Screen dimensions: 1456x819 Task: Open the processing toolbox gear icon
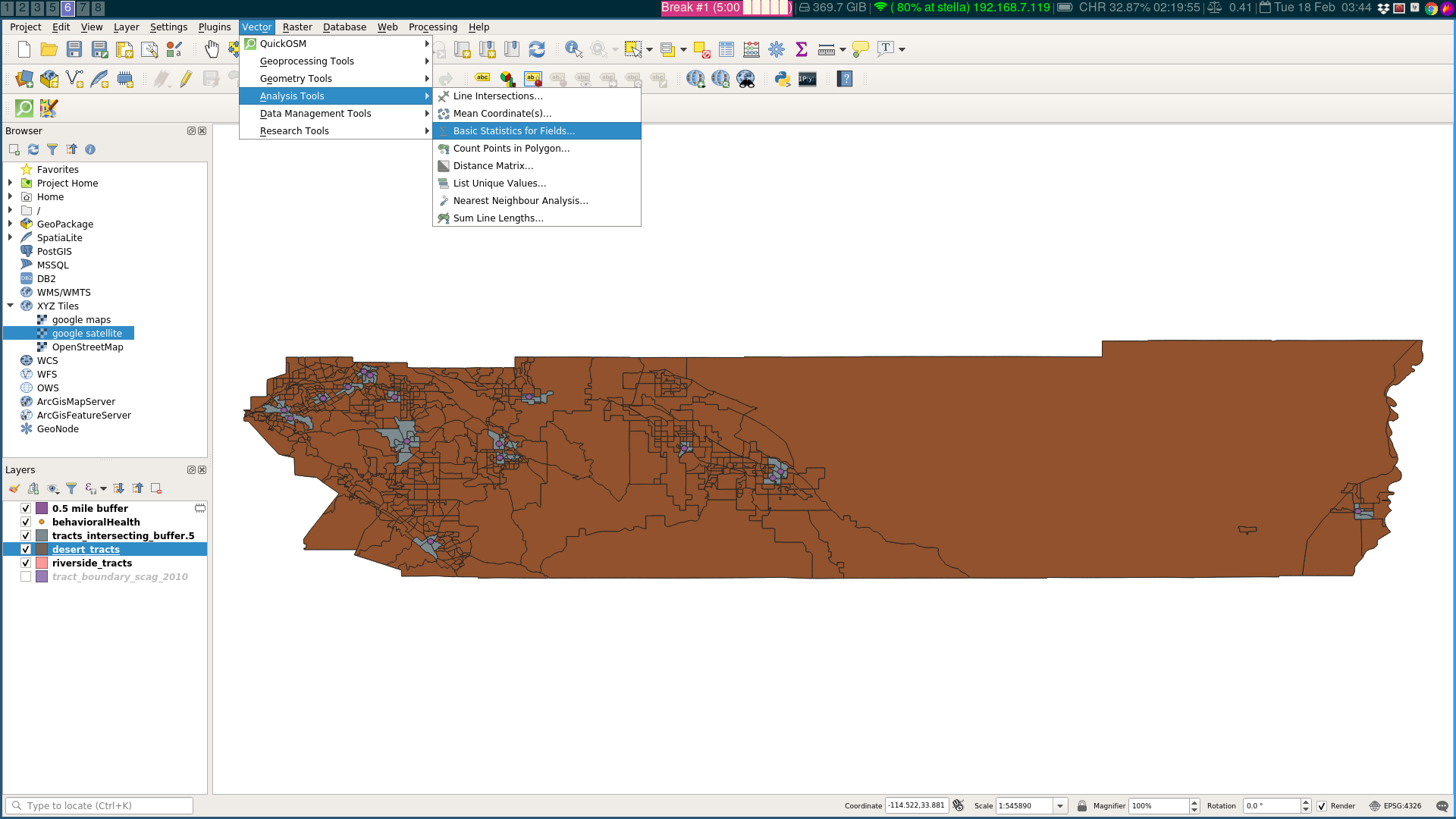click(x=777, y=49)
